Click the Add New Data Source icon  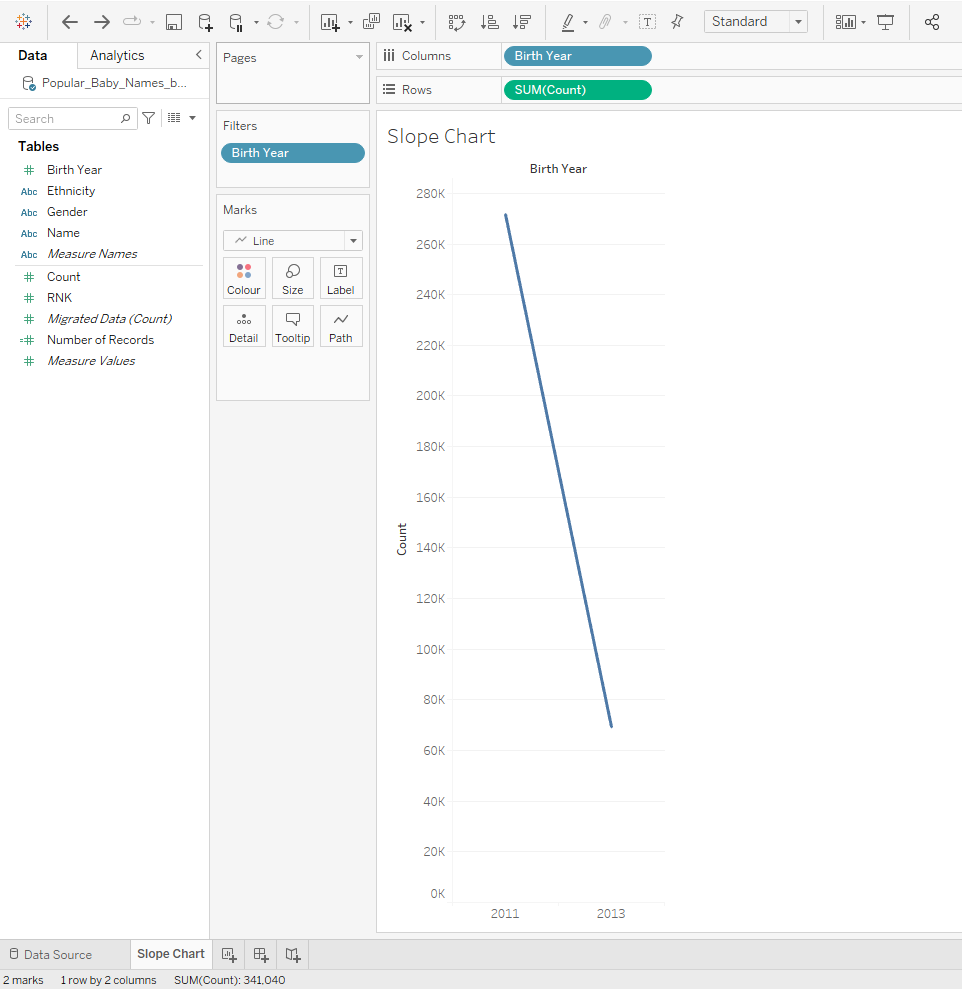(205, 22)
